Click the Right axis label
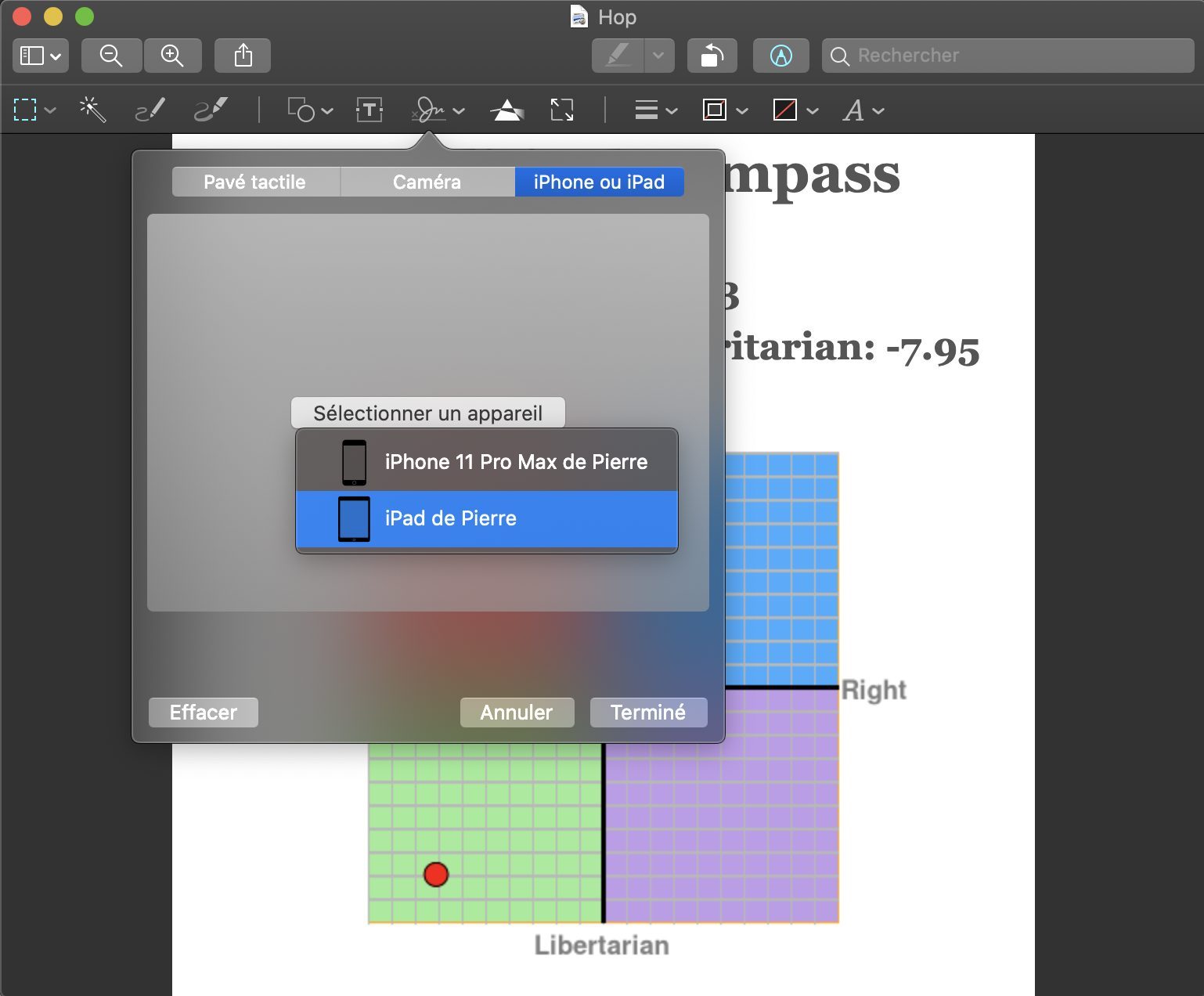Image resolution: width=1204 pixels, height=996 pixels. pyautogui.click(x=874, y=690)
